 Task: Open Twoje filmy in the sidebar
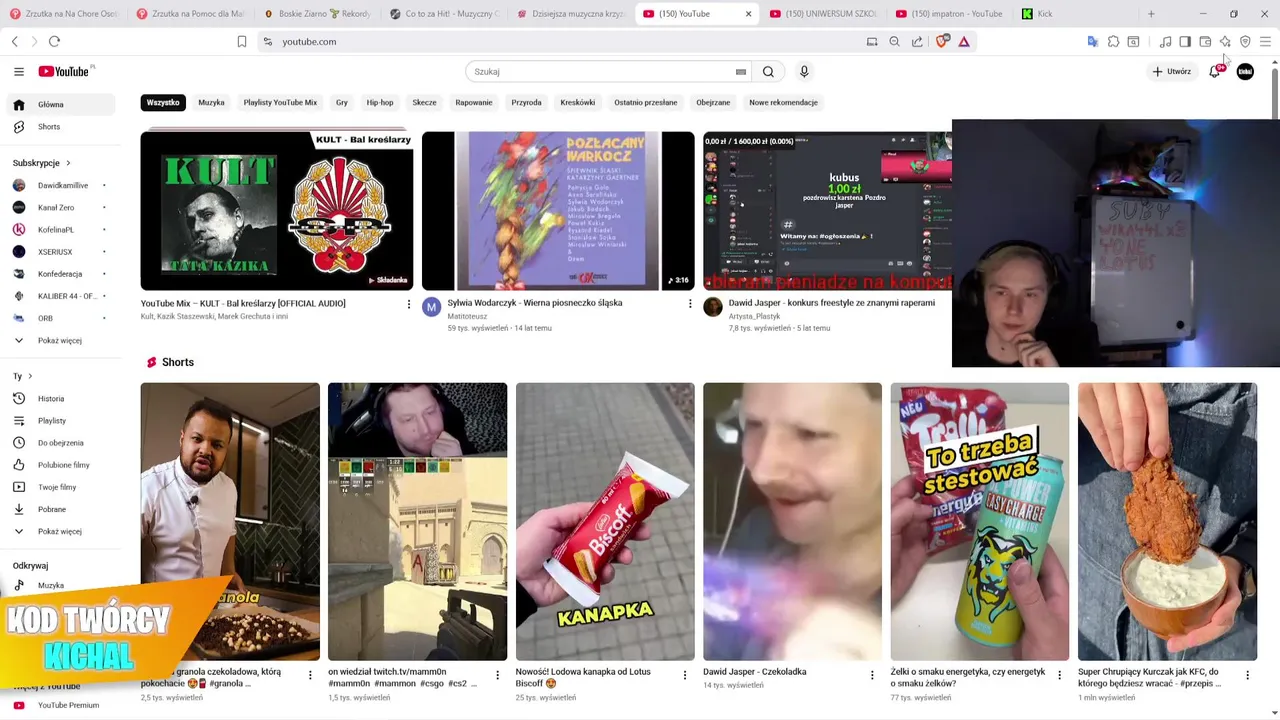tap(60, 487)
